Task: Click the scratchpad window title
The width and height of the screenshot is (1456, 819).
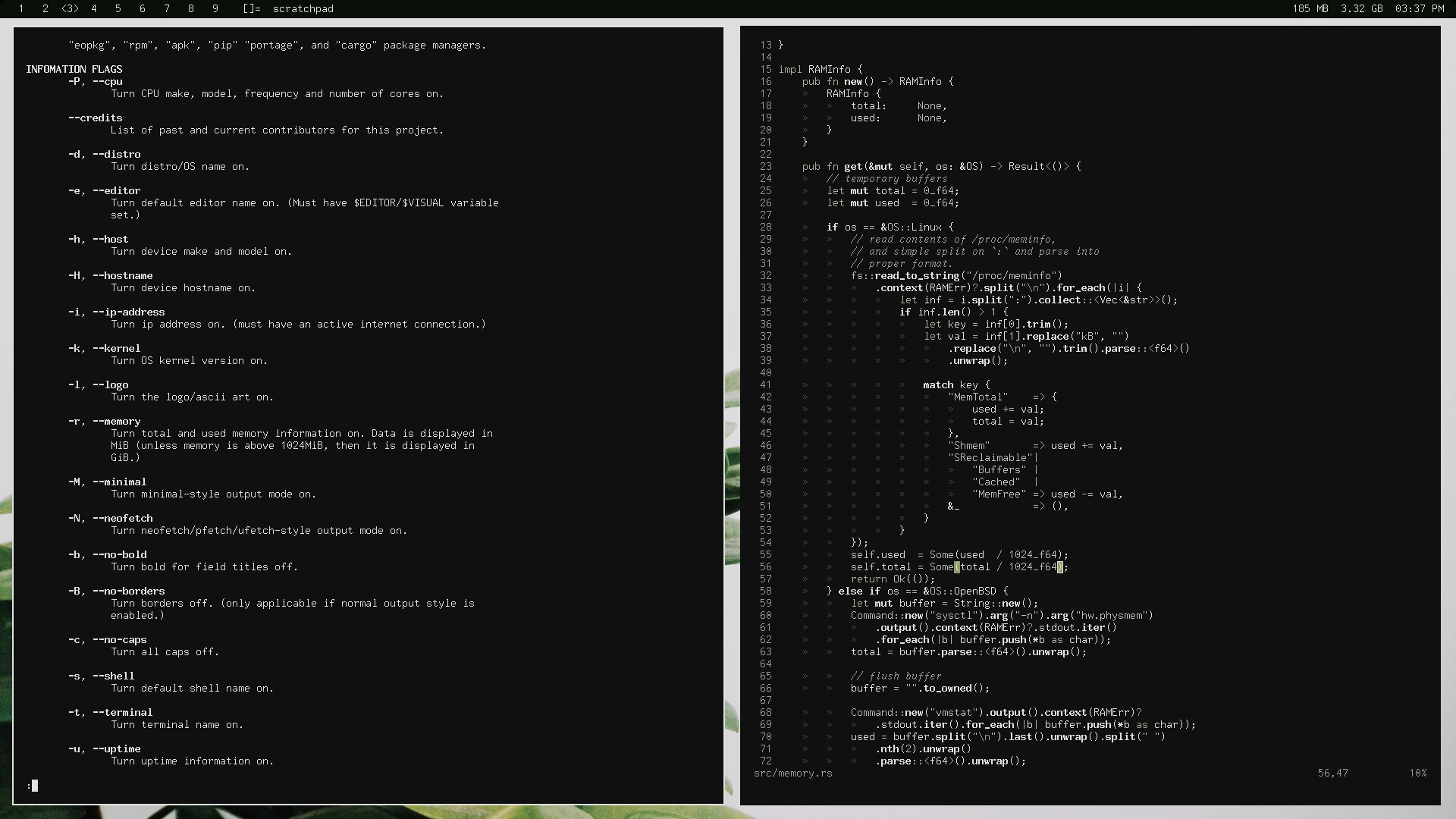Action: (x=303, y=8)
